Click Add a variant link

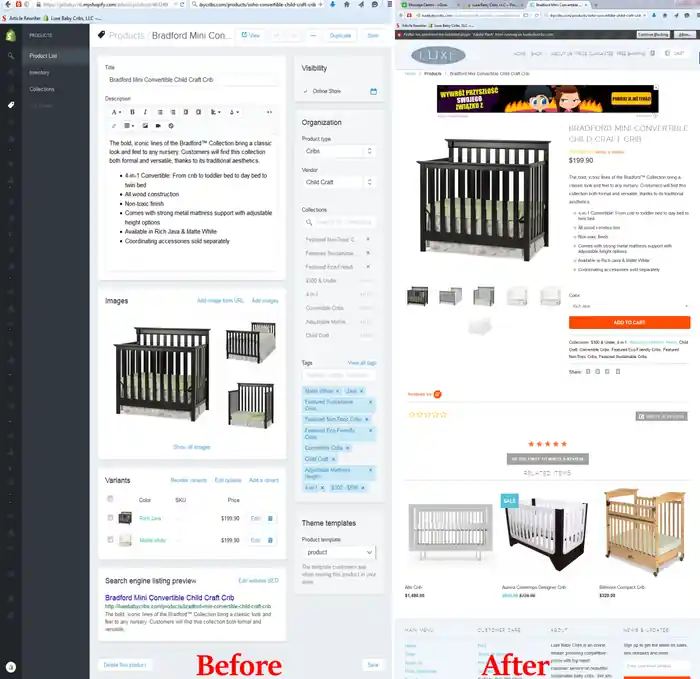(264, 480)
